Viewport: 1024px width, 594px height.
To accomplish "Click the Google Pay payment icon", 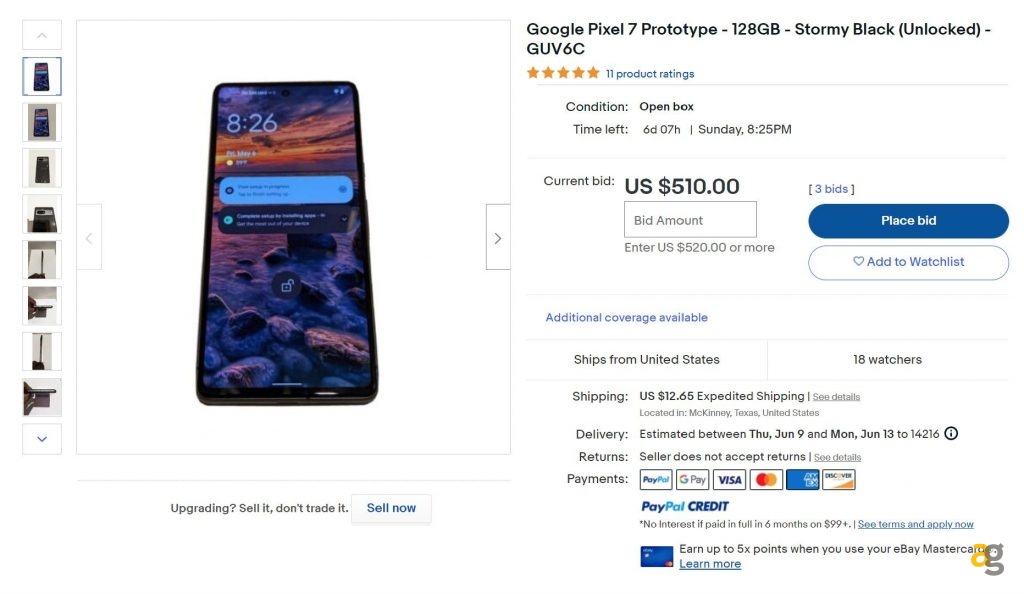I will click(692, 479).
